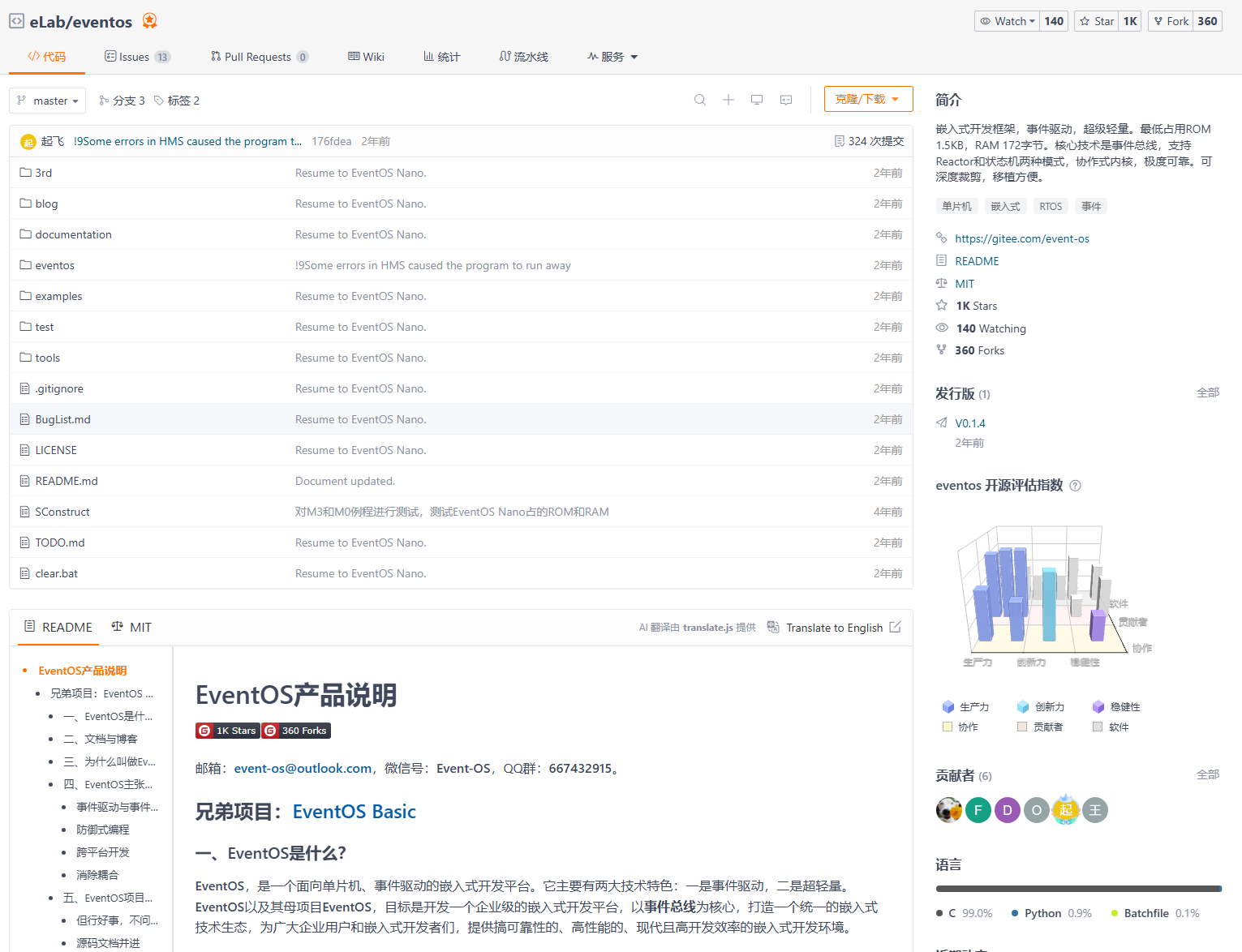Viewport: 1242px width, 952px height.
Task: Click the code review icon beside Web IDE
Action: click(784, 100)
